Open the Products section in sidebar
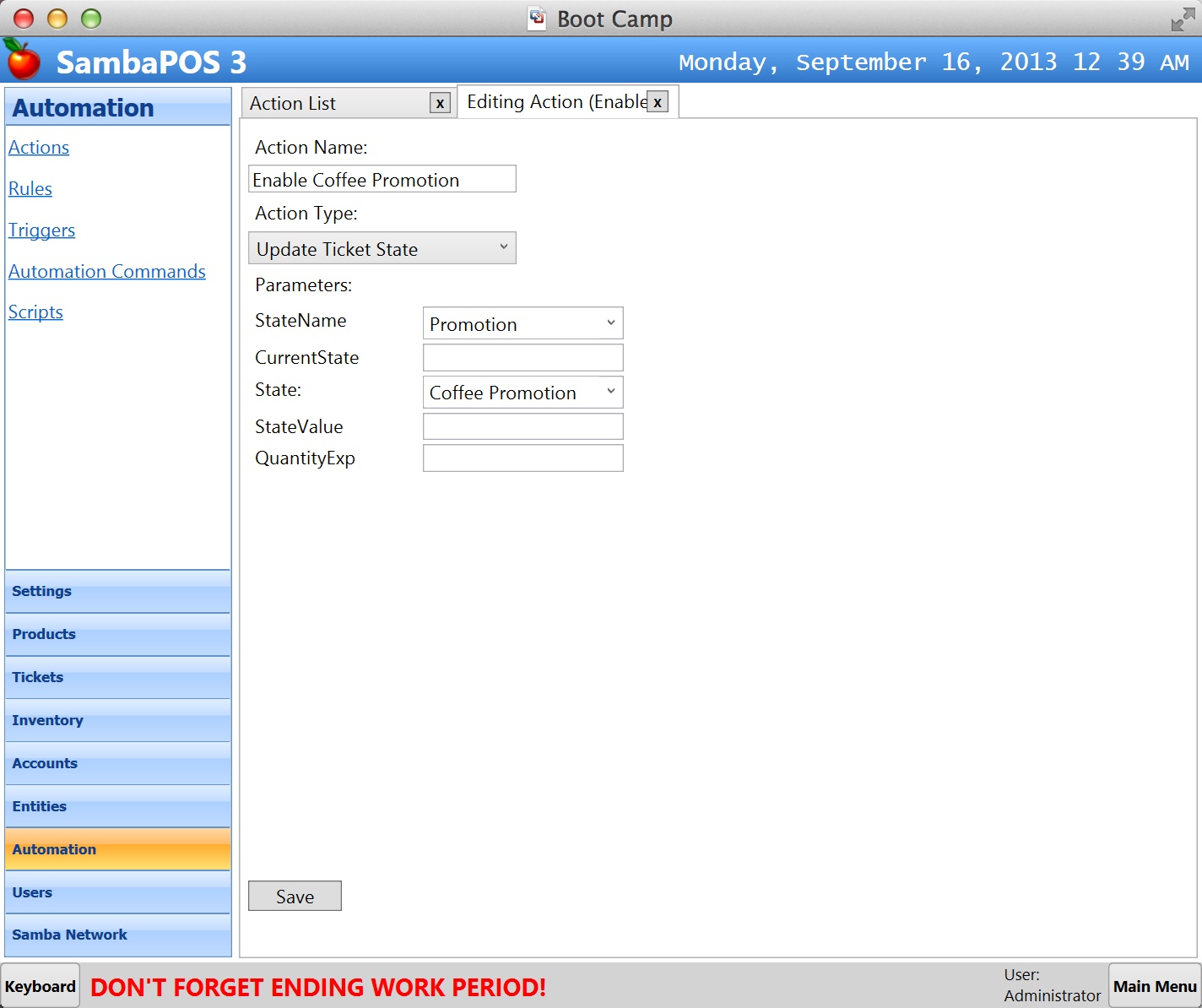The width and height of the screenshot is (1202, 1008). 117,635
